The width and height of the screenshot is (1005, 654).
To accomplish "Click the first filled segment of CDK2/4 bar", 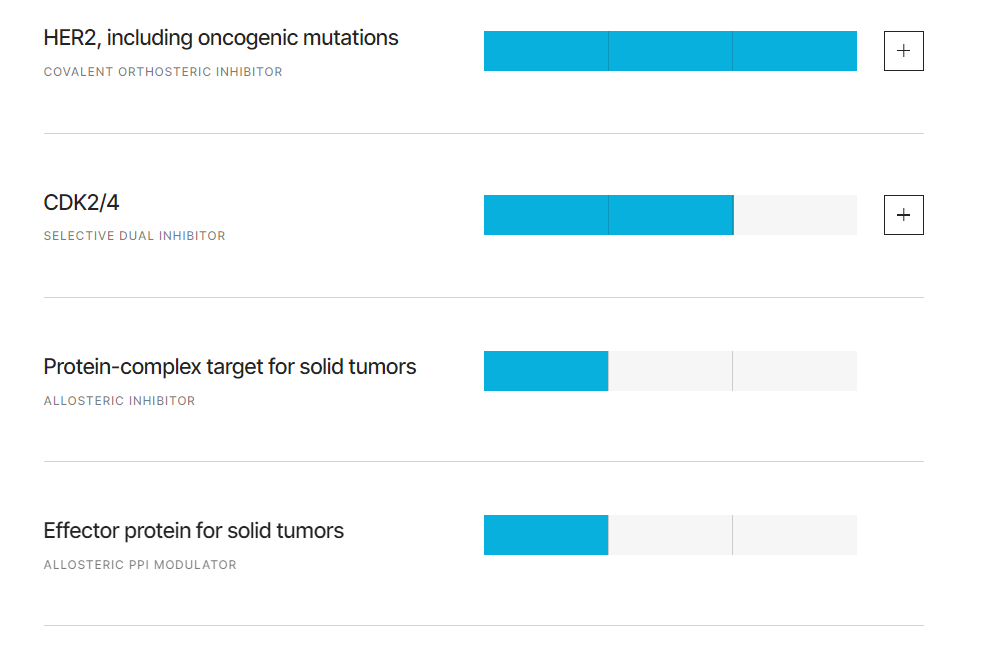I will pos(545,215).
